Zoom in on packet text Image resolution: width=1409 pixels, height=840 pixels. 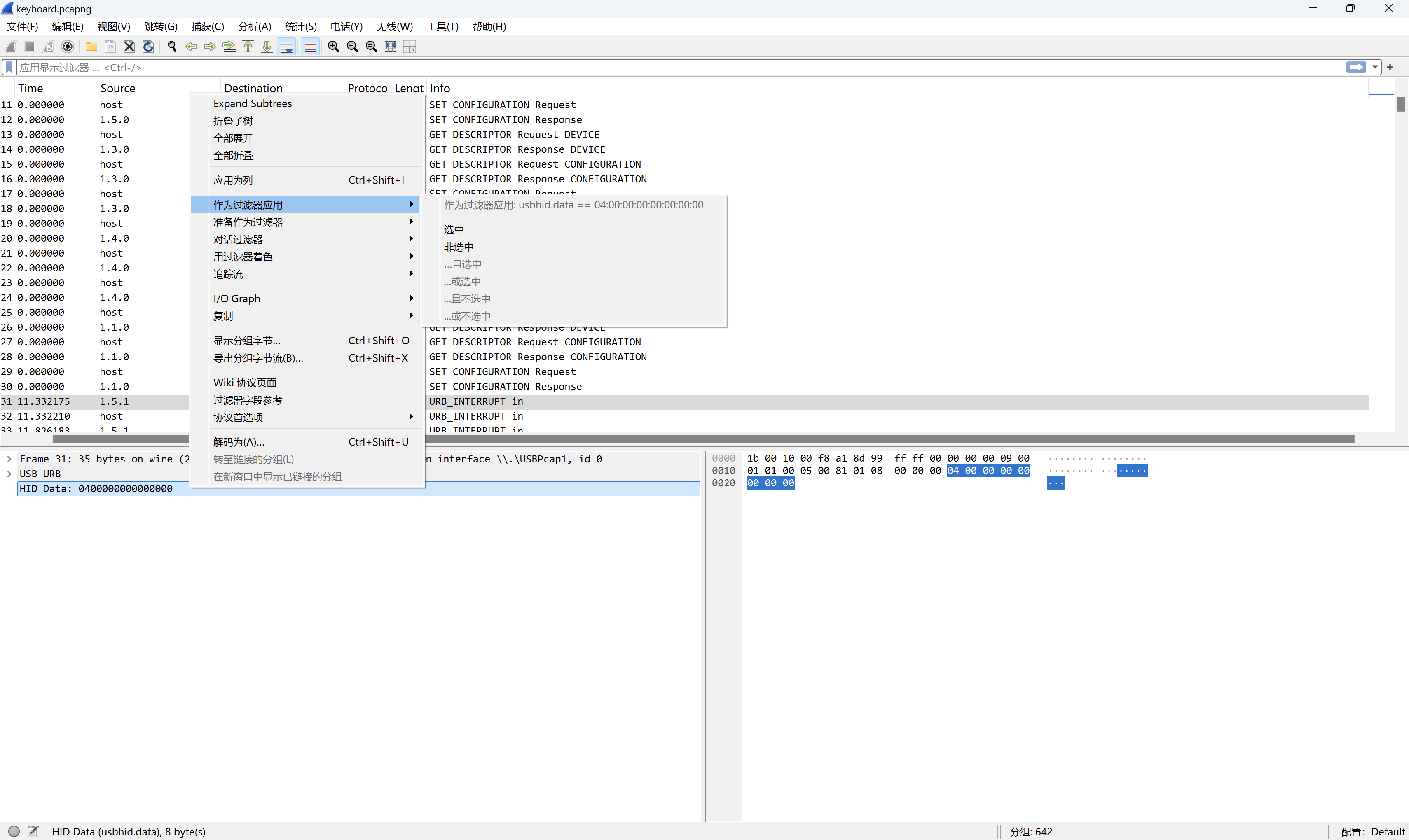click(334, 47)
